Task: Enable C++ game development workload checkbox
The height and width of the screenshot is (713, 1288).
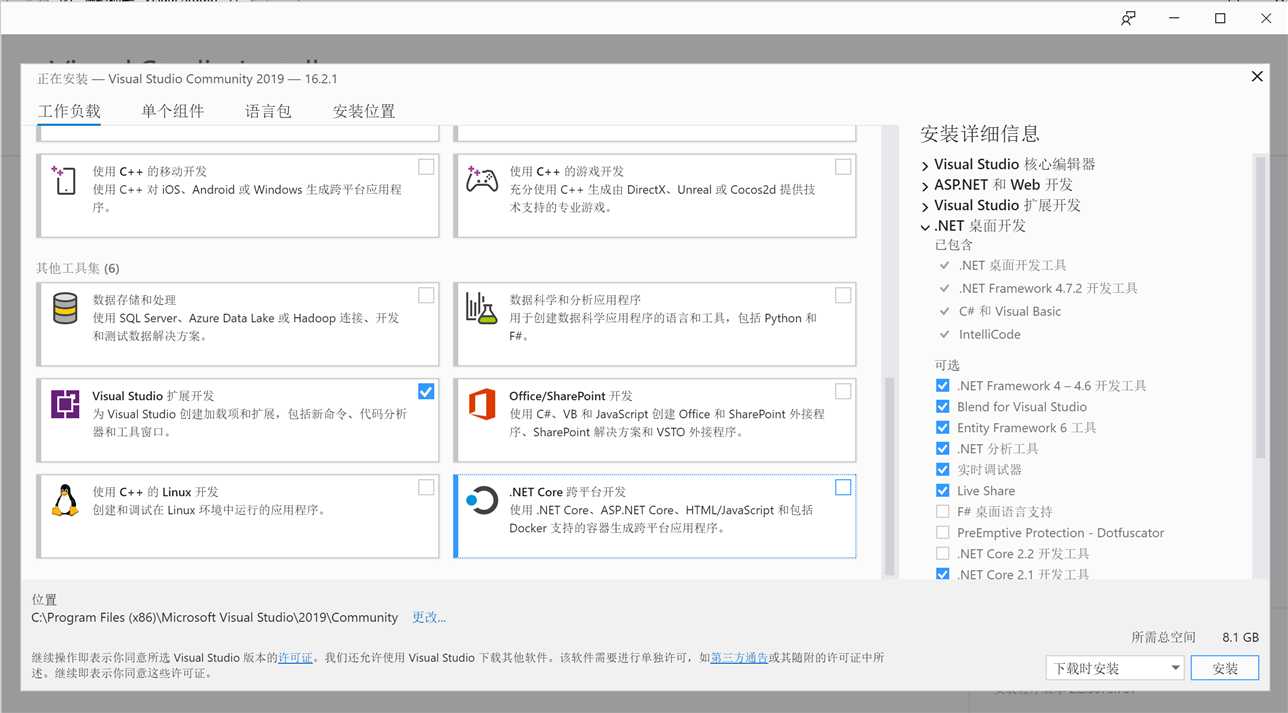Action: pyautogui.click(x=843, y=167)
